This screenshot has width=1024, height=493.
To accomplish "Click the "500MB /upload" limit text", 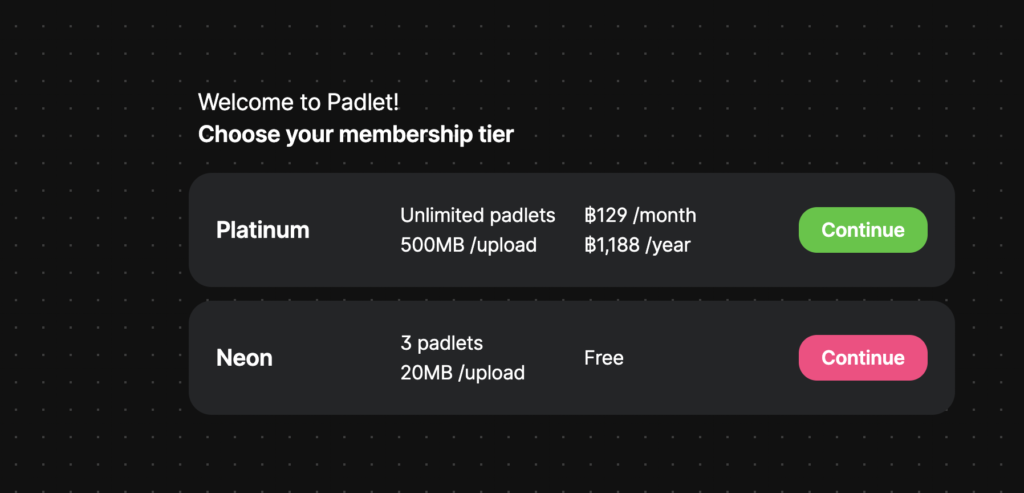I will [x=468, y=245].
